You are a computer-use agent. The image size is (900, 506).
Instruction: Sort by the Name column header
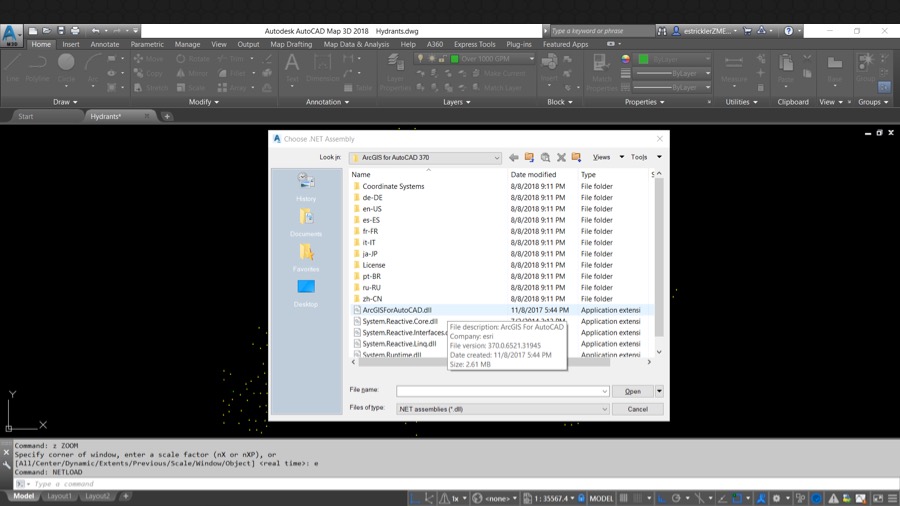click(x=428, y=174)
